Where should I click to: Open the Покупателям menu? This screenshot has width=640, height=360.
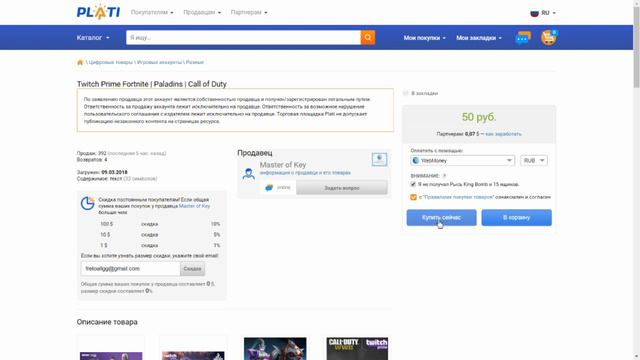152,12
